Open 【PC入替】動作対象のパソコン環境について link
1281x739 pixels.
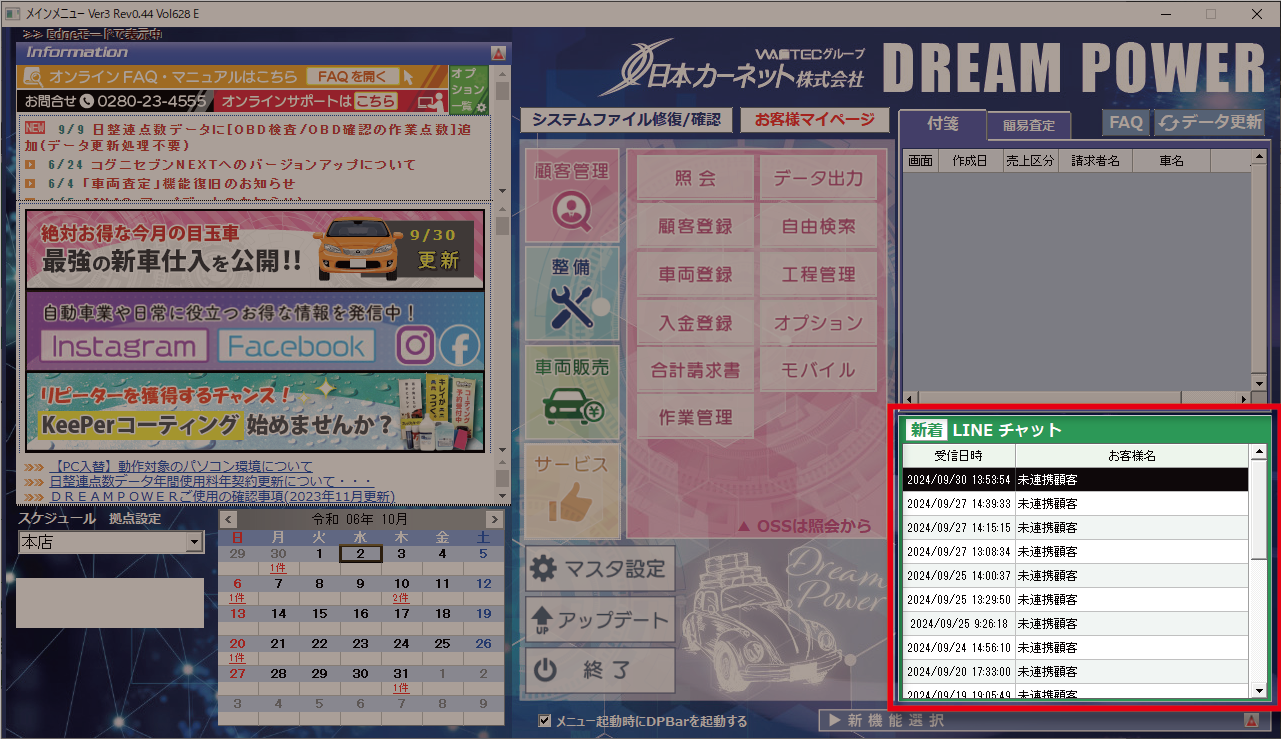point(180,466)
